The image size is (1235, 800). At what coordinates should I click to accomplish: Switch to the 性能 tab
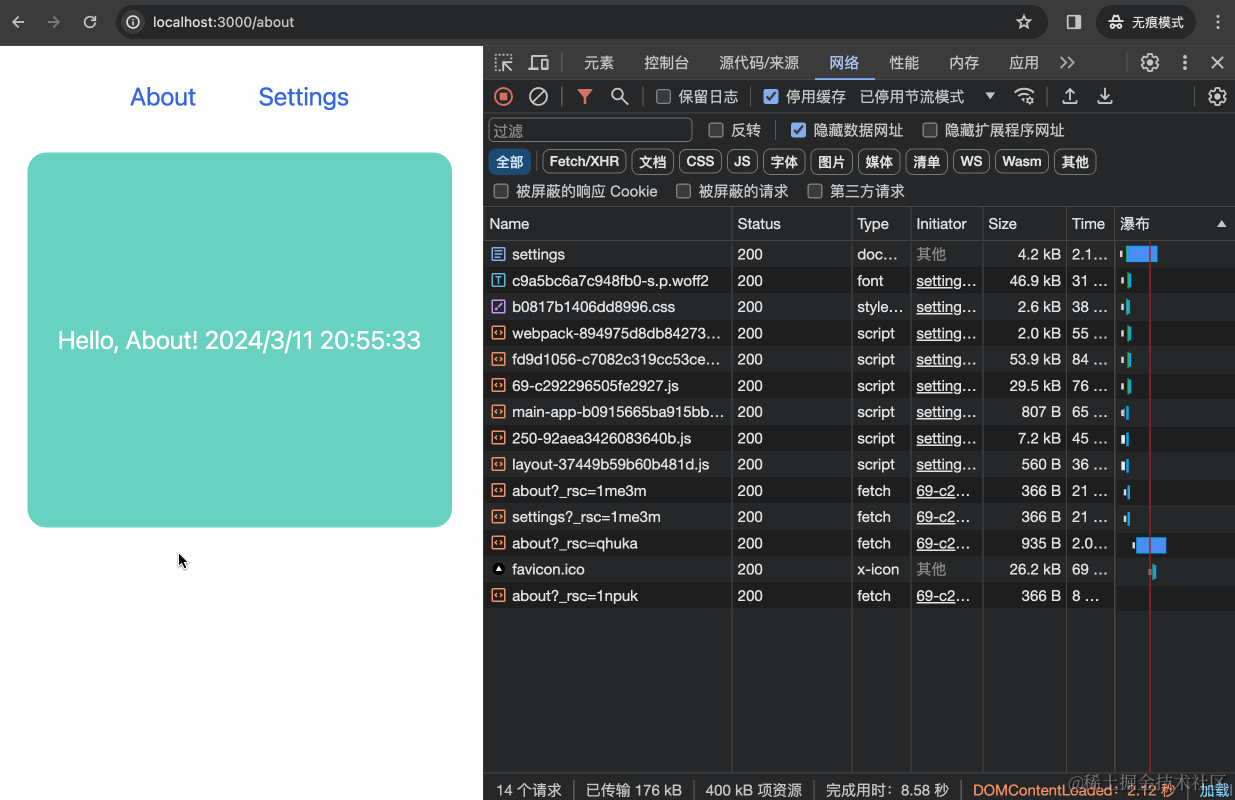[x=903, y=62]
